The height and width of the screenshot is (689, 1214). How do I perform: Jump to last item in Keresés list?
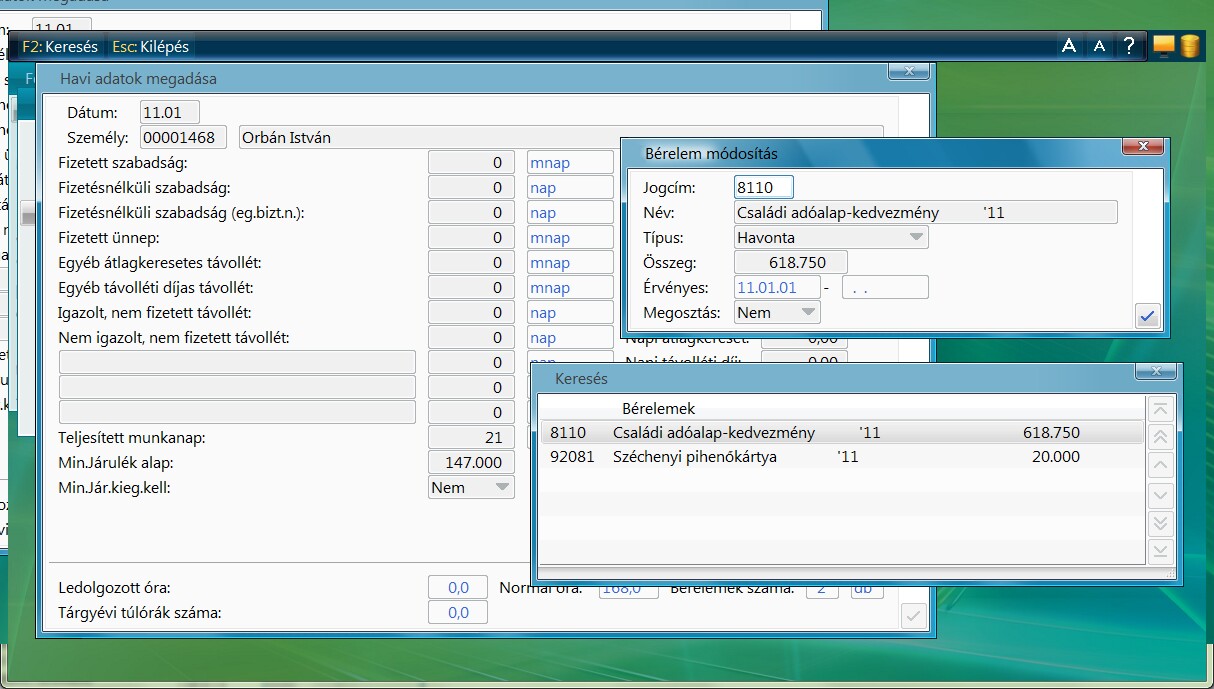1160,551
